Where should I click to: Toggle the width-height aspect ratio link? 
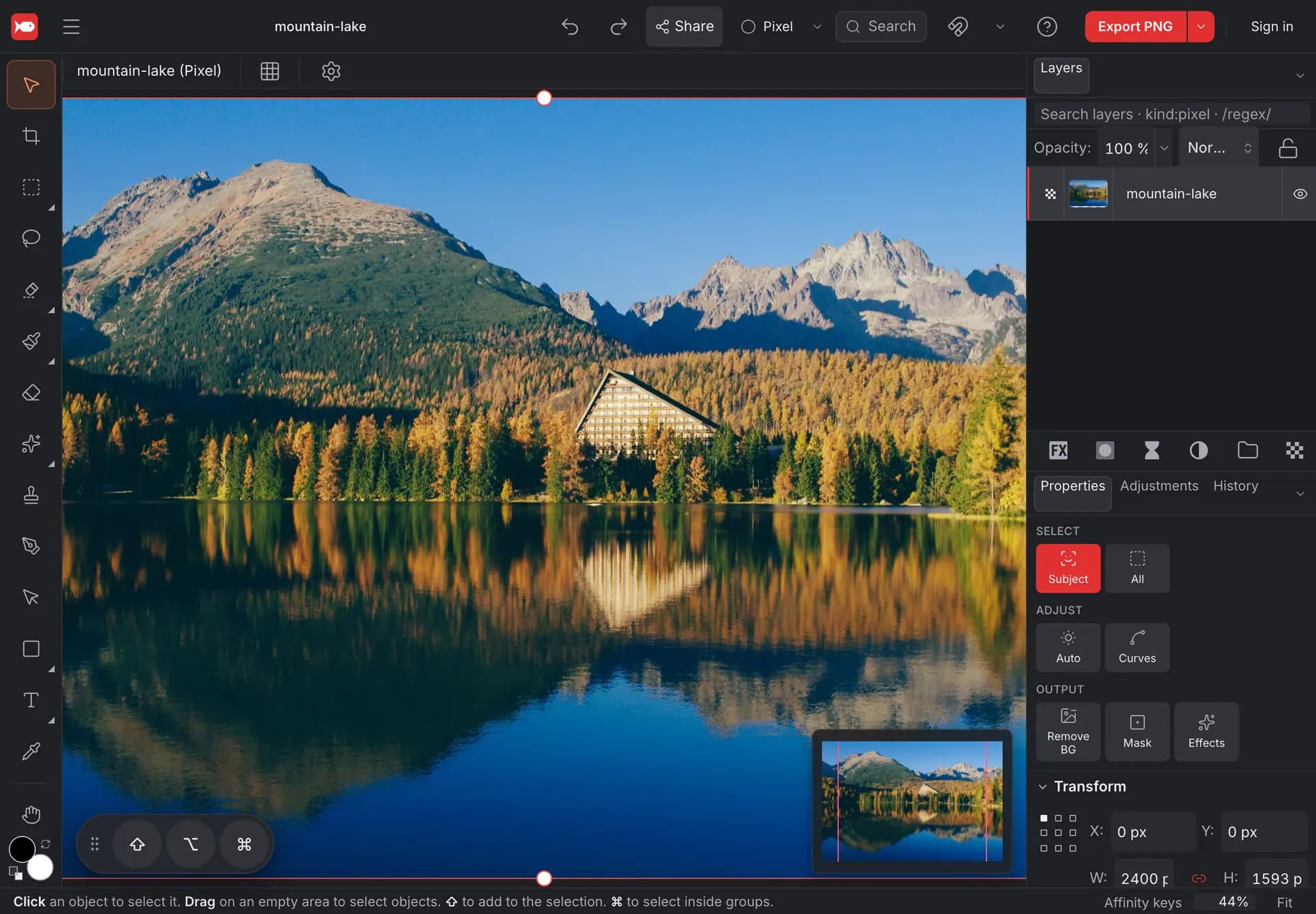point(1199,878)
